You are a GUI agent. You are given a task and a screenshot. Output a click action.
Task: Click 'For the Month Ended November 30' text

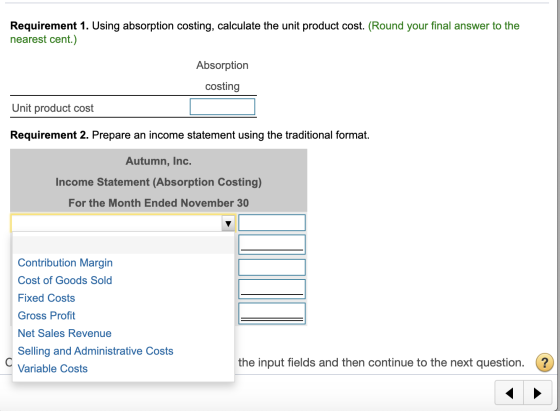[x=159, y=203]
